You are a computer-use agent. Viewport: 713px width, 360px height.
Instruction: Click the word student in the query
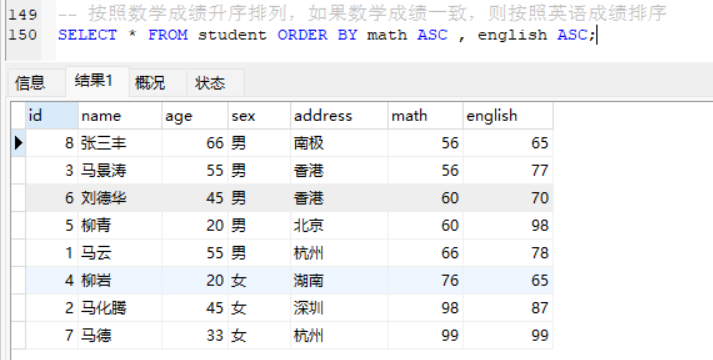[x=232, y=35]
